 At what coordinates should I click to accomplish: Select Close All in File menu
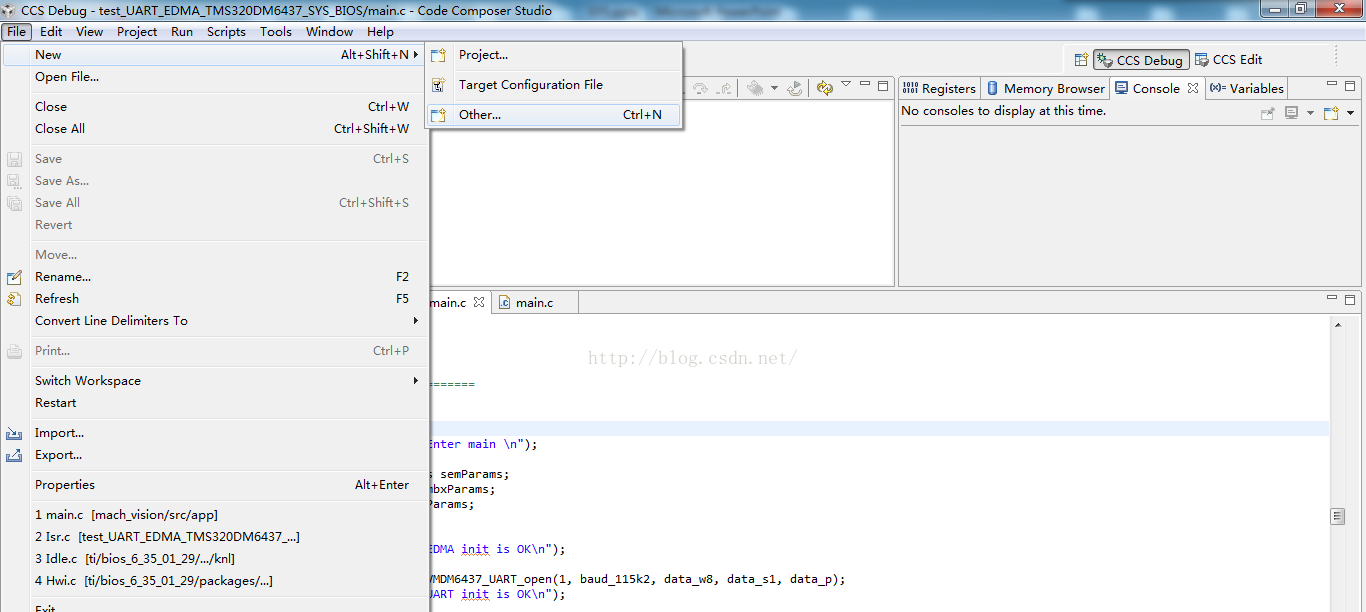215,129
